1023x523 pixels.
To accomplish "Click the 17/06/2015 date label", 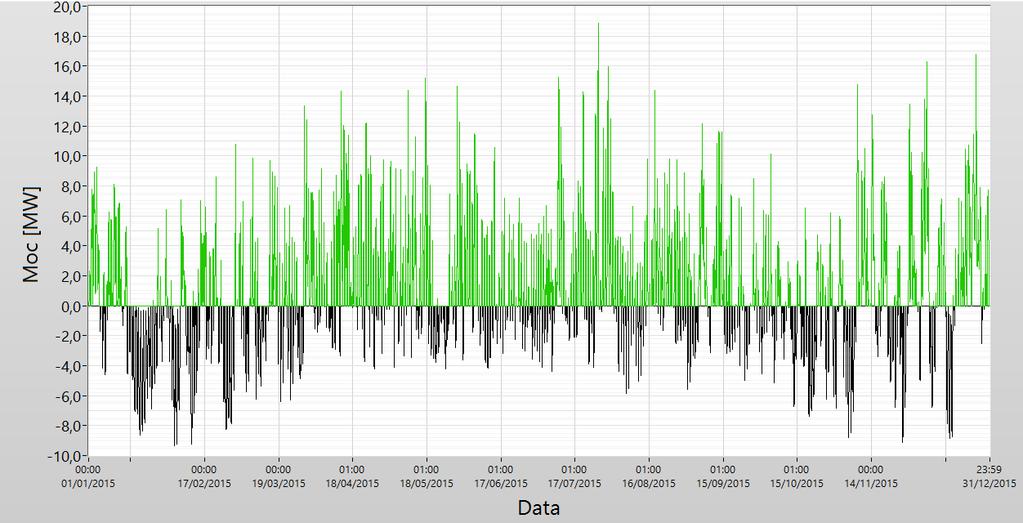I will pyautogui.click(x=500, y=483).
